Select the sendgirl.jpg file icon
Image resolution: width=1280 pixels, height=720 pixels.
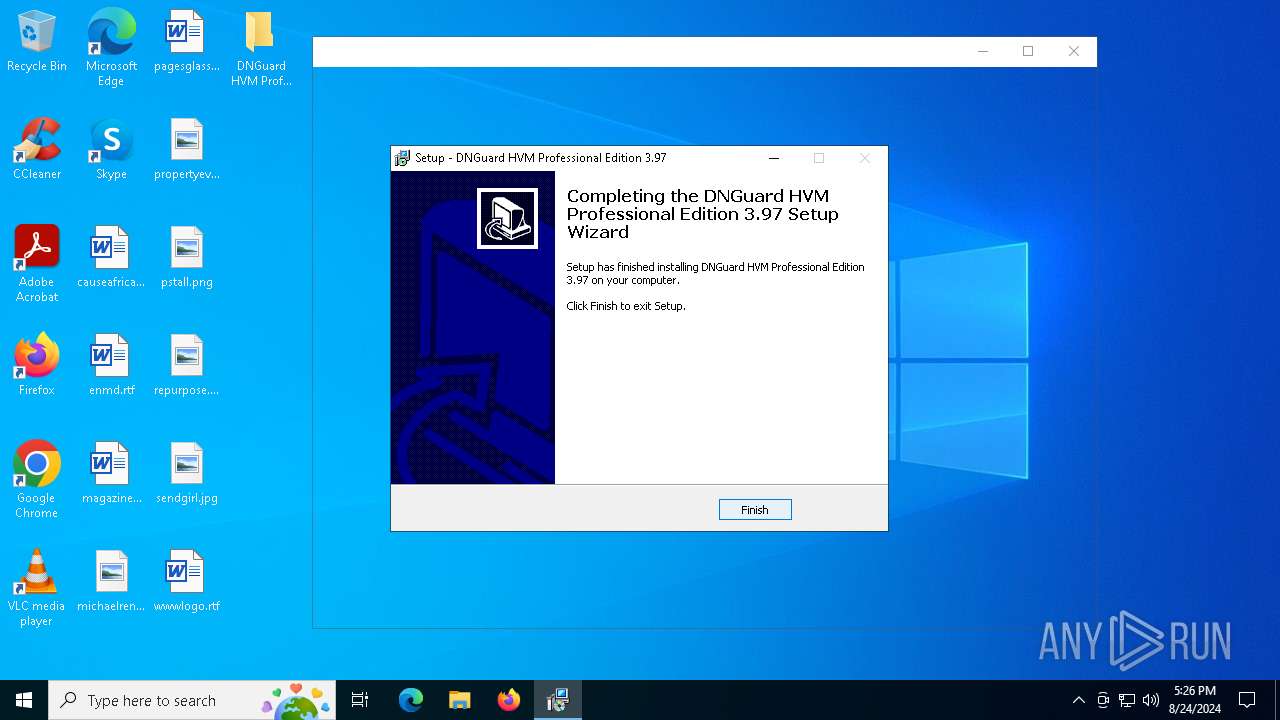tap(186, 474)
